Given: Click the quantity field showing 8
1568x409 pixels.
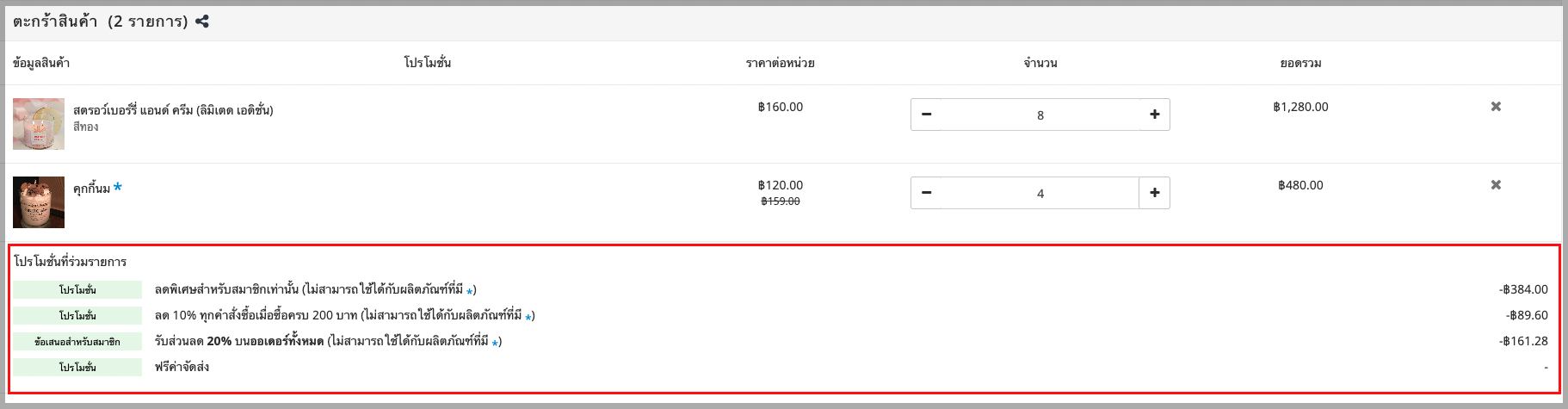Looking at the screenshot, I should (x=1040, y=115).
